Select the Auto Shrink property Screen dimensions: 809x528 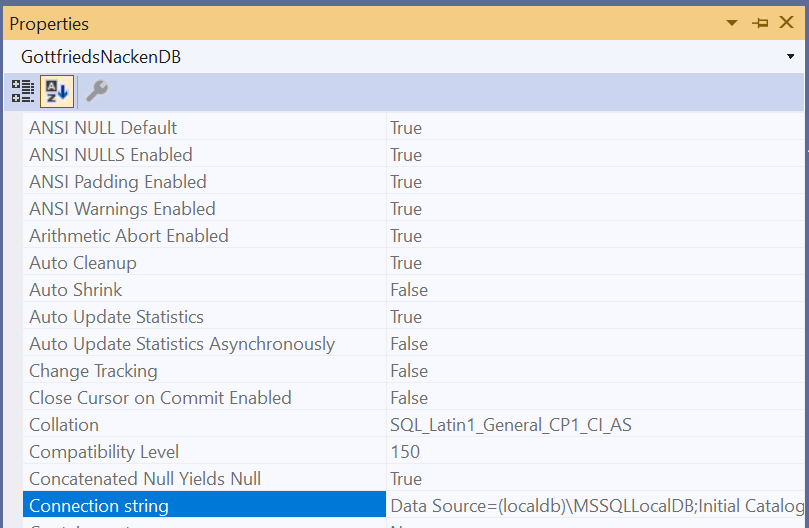click(x=76, y=290)
